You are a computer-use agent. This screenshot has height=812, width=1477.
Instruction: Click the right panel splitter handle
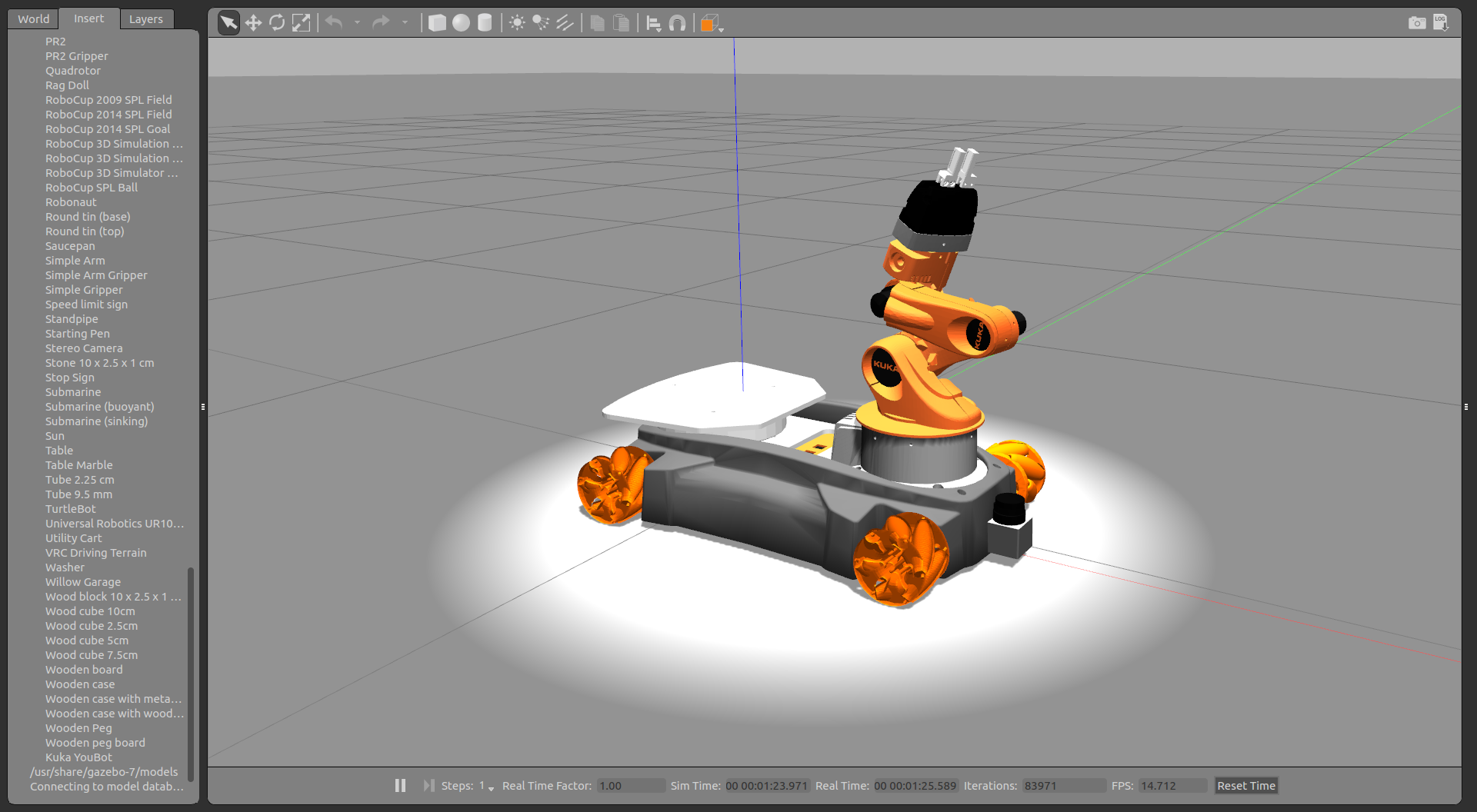tap(1466, 407)
